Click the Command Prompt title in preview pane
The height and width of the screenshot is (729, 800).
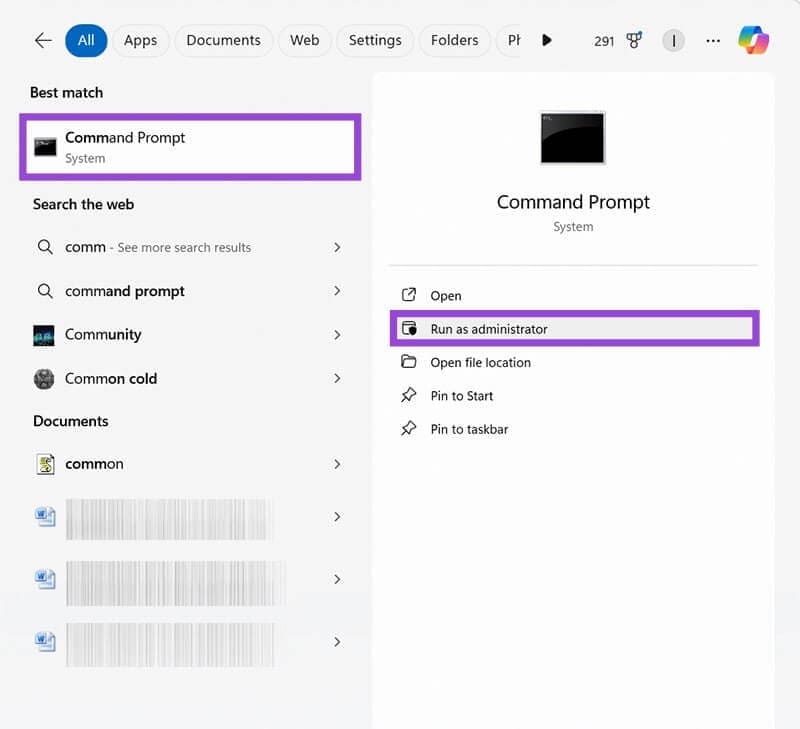pos(573,202)
